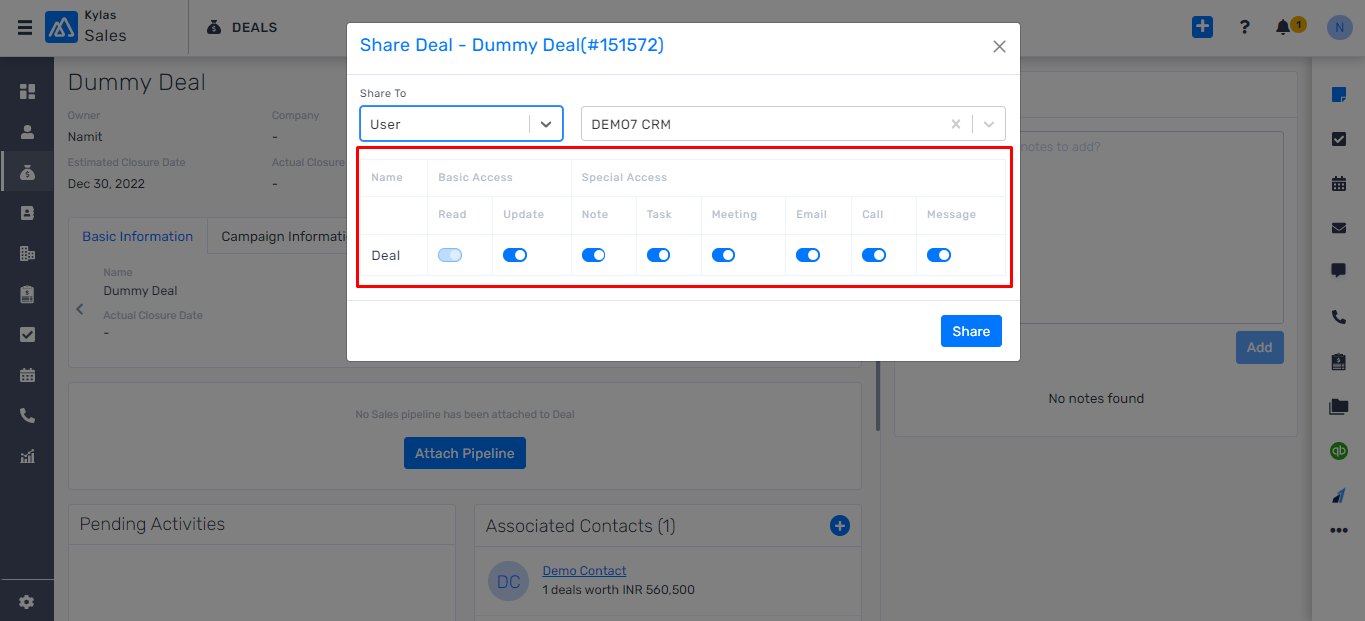Click the Attach Pipeline button
The width and height of the screenshot is (1365, 621).
pyautogui.click(x=465, y=453)
